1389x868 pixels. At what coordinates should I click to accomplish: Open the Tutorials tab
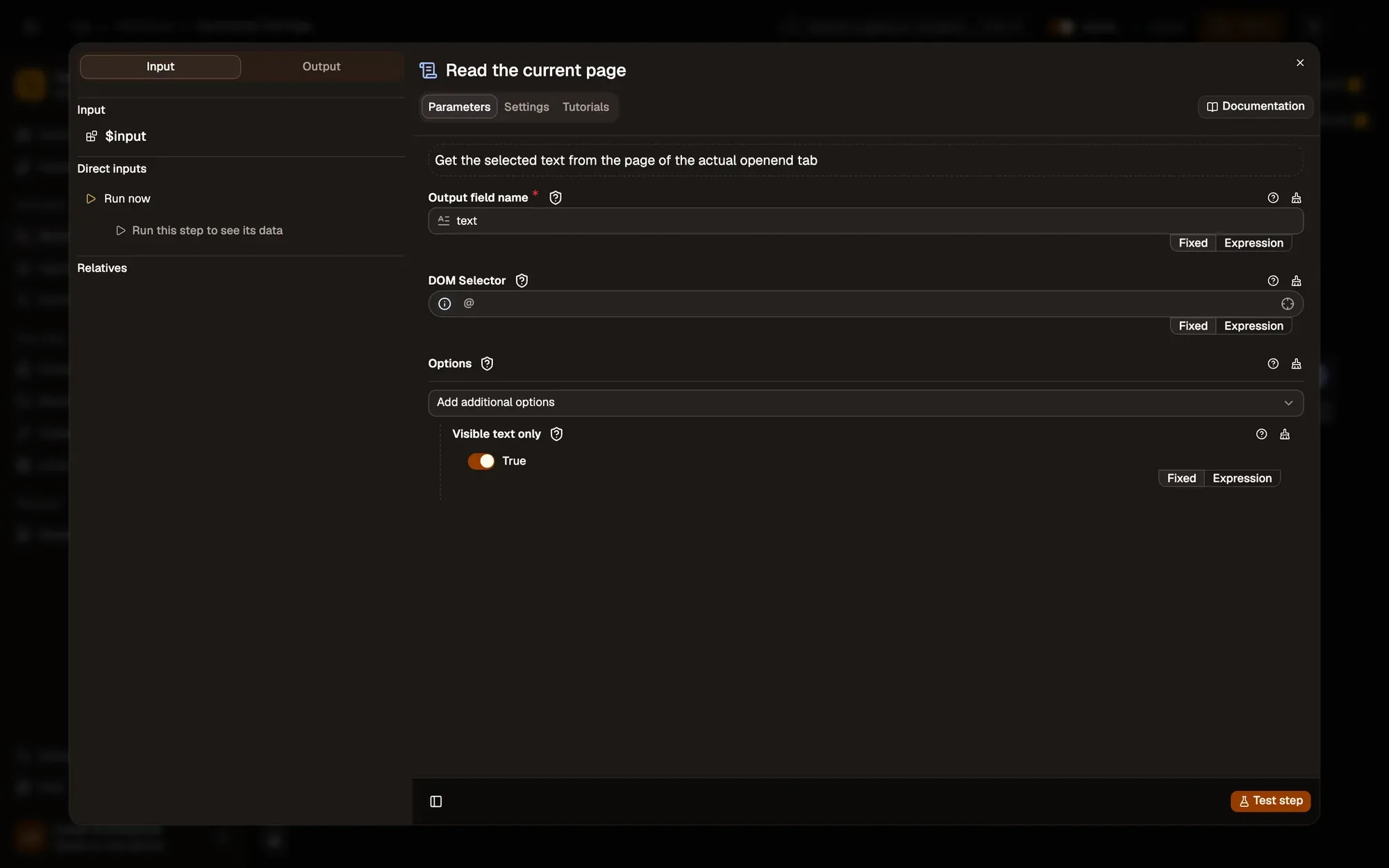pos(585,107)
